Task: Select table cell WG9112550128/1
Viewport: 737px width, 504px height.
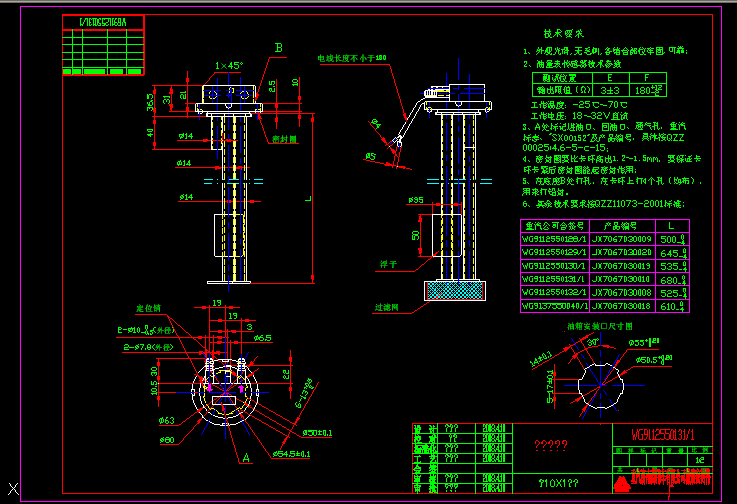Action: 554,240
